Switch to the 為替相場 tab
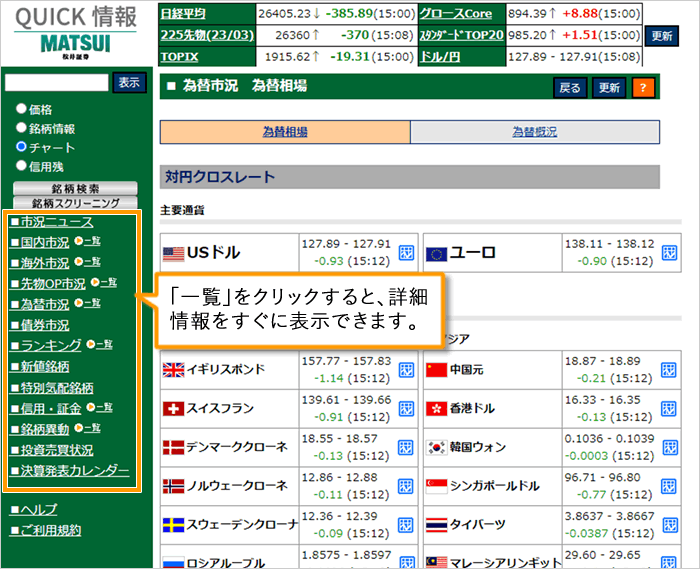Screen dimensions: 700x569 click(x=285, y=132)
